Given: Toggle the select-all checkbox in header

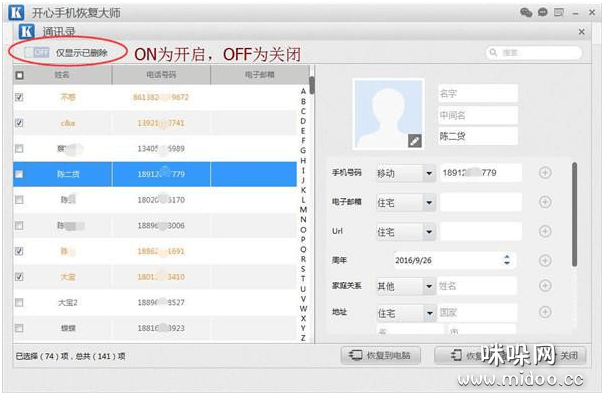Looking at the screenshot, I should tap(19, 75).
